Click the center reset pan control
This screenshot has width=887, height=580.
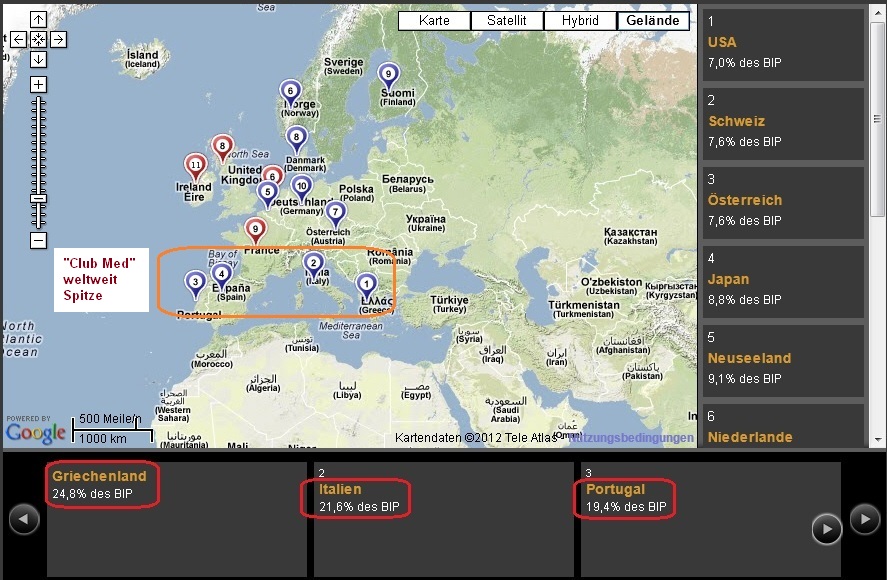click(38, 40)
